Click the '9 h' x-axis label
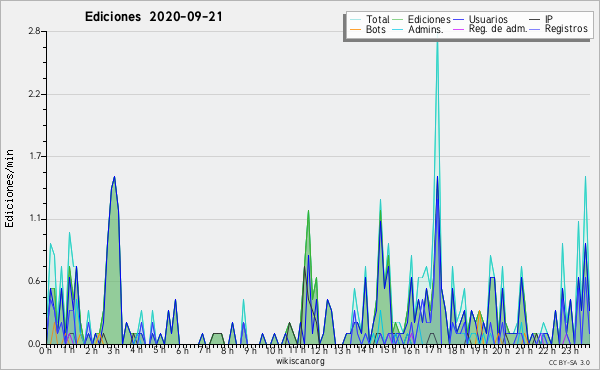This screenshot has height=370, width=600. [250, 351]
